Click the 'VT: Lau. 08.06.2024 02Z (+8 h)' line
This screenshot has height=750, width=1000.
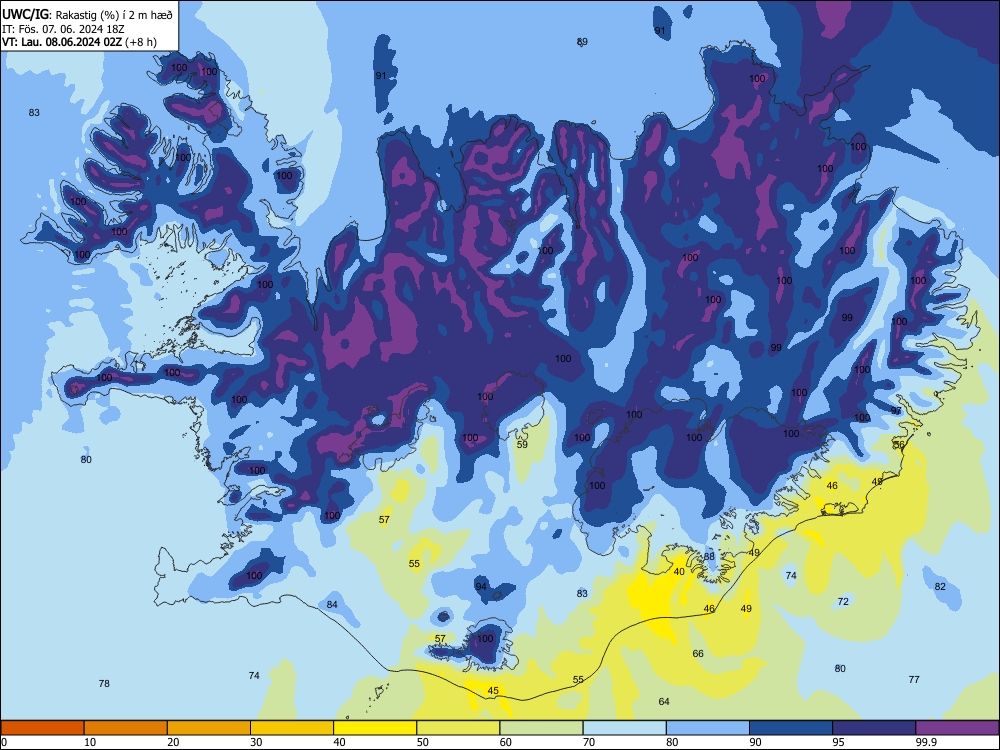(x=79, y=42)
